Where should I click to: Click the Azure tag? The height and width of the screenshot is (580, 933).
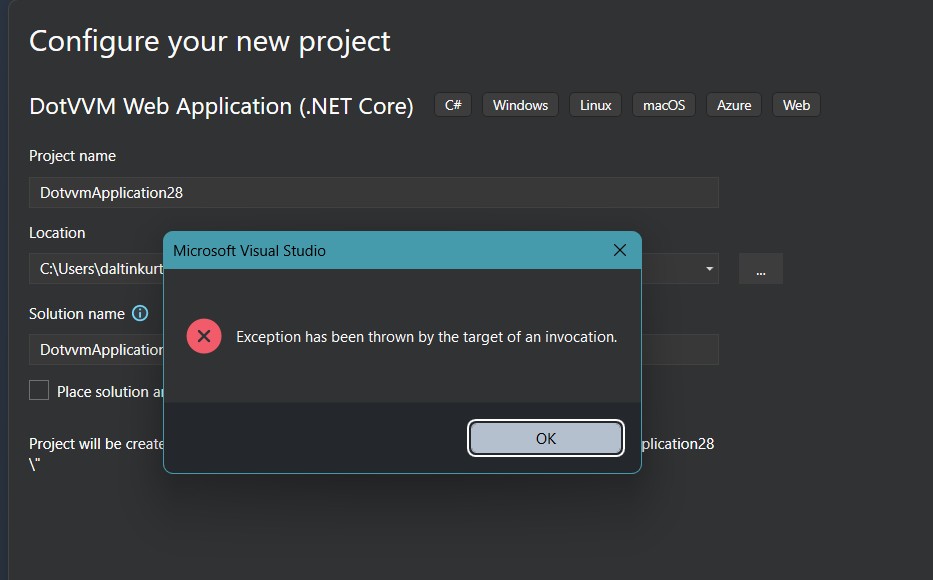(733, 105)
